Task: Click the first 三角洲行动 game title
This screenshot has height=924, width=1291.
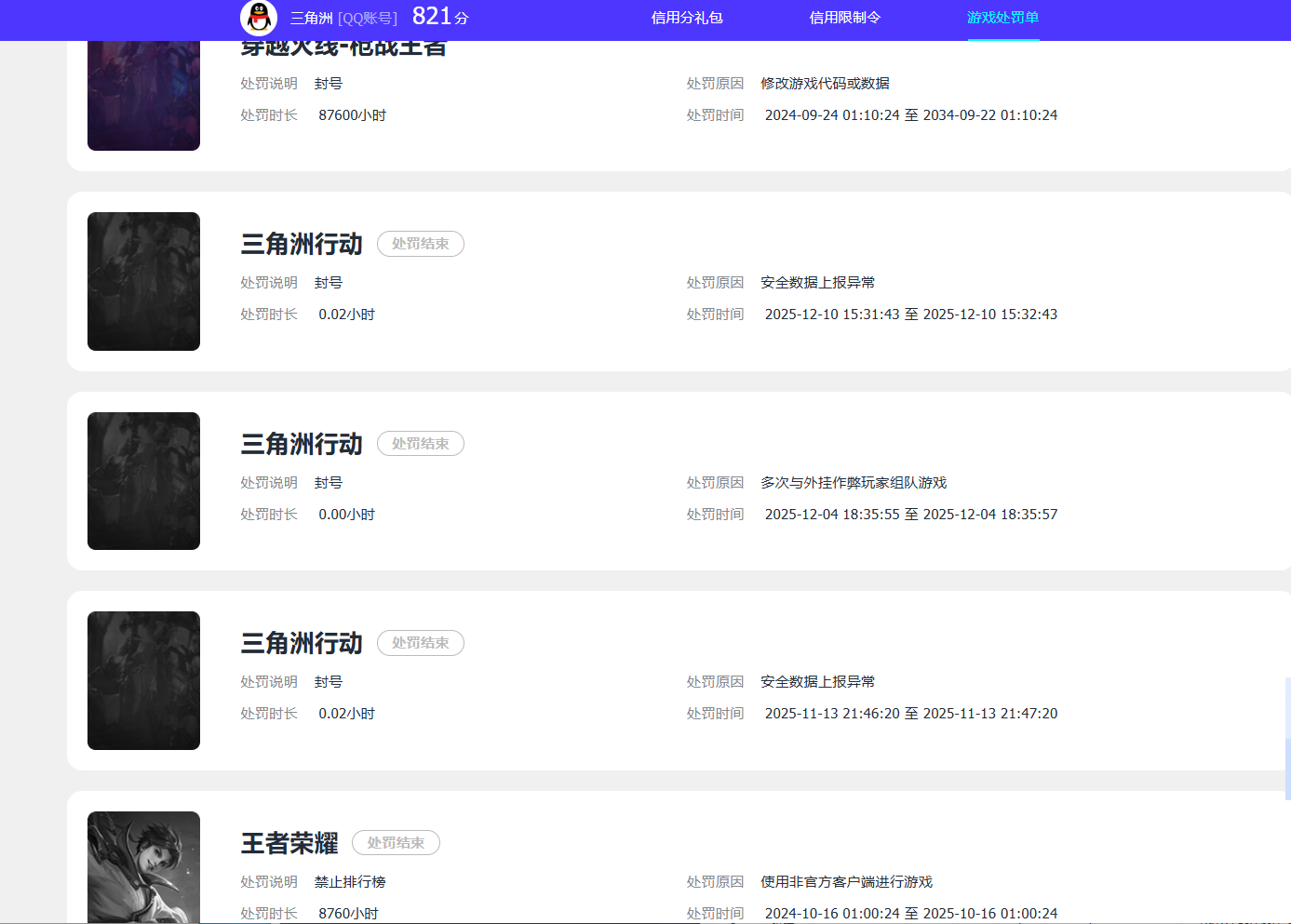Action: (301, 244)
